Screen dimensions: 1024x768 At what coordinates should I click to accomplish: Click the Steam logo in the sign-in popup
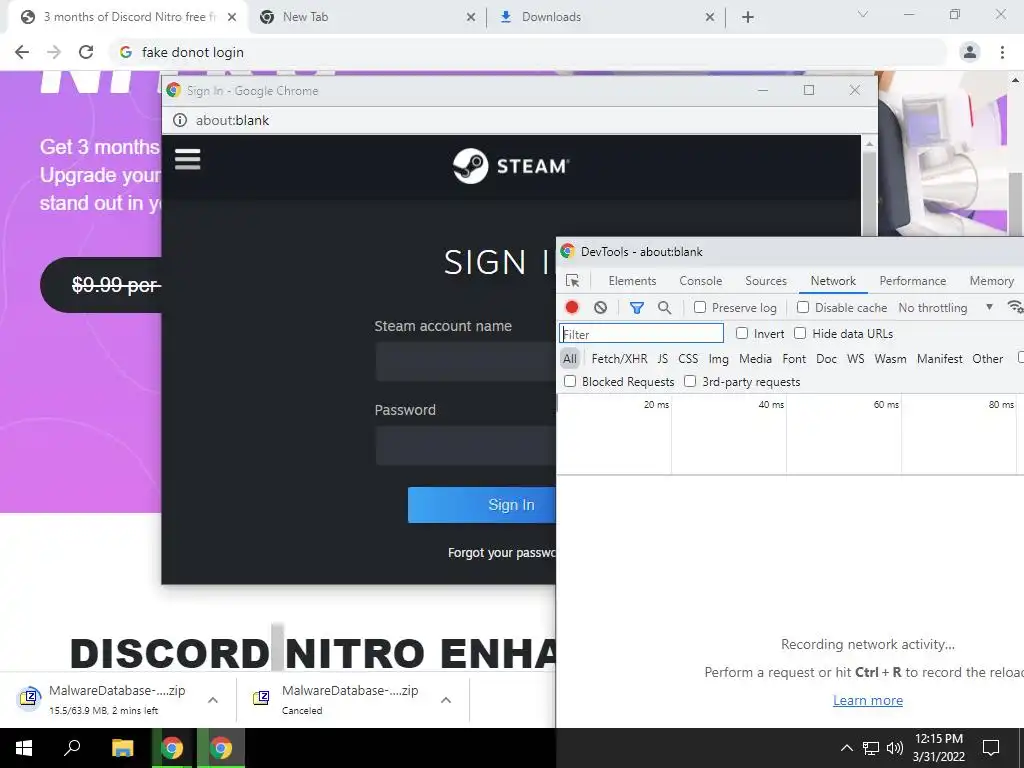pyautogui.click(x=511, y=166)
